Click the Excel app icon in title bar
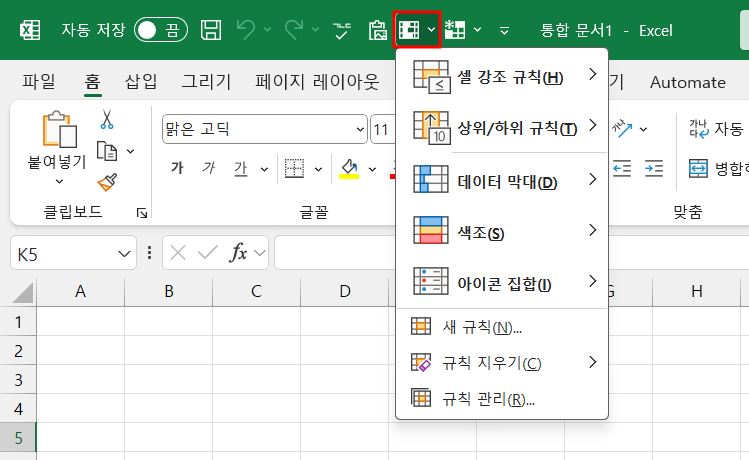Viewport: 749px width, 460px height. tap(30, 30)
